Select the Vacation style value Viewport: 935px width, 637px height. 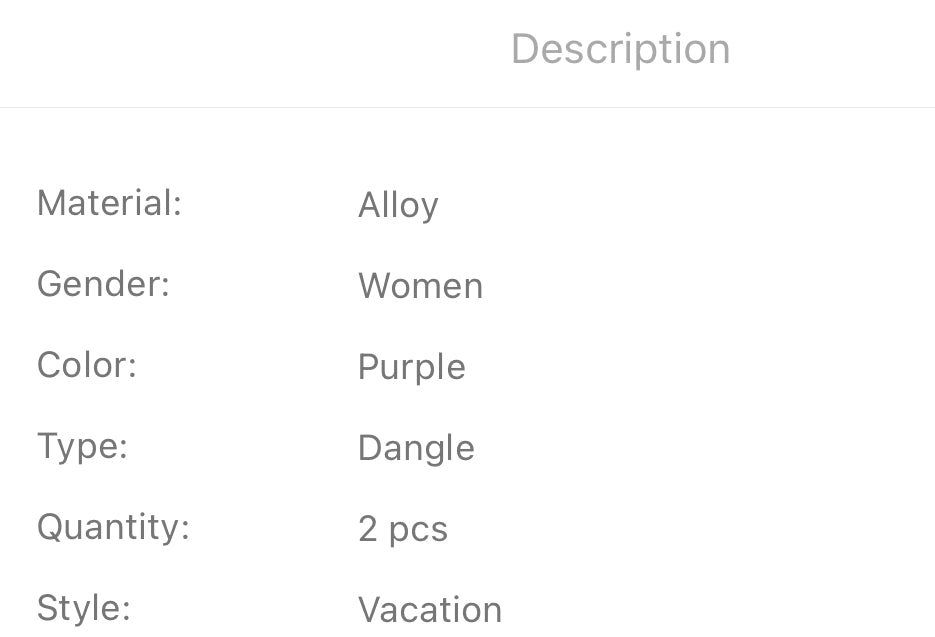click(430, 609)
